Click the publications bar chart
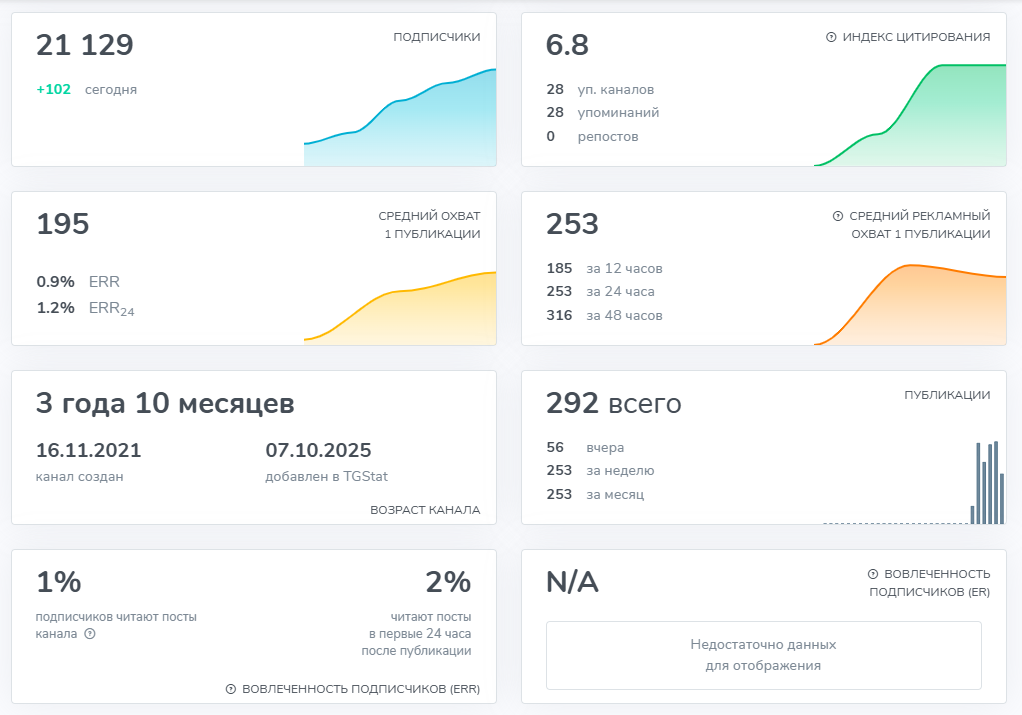 point(987,485)
